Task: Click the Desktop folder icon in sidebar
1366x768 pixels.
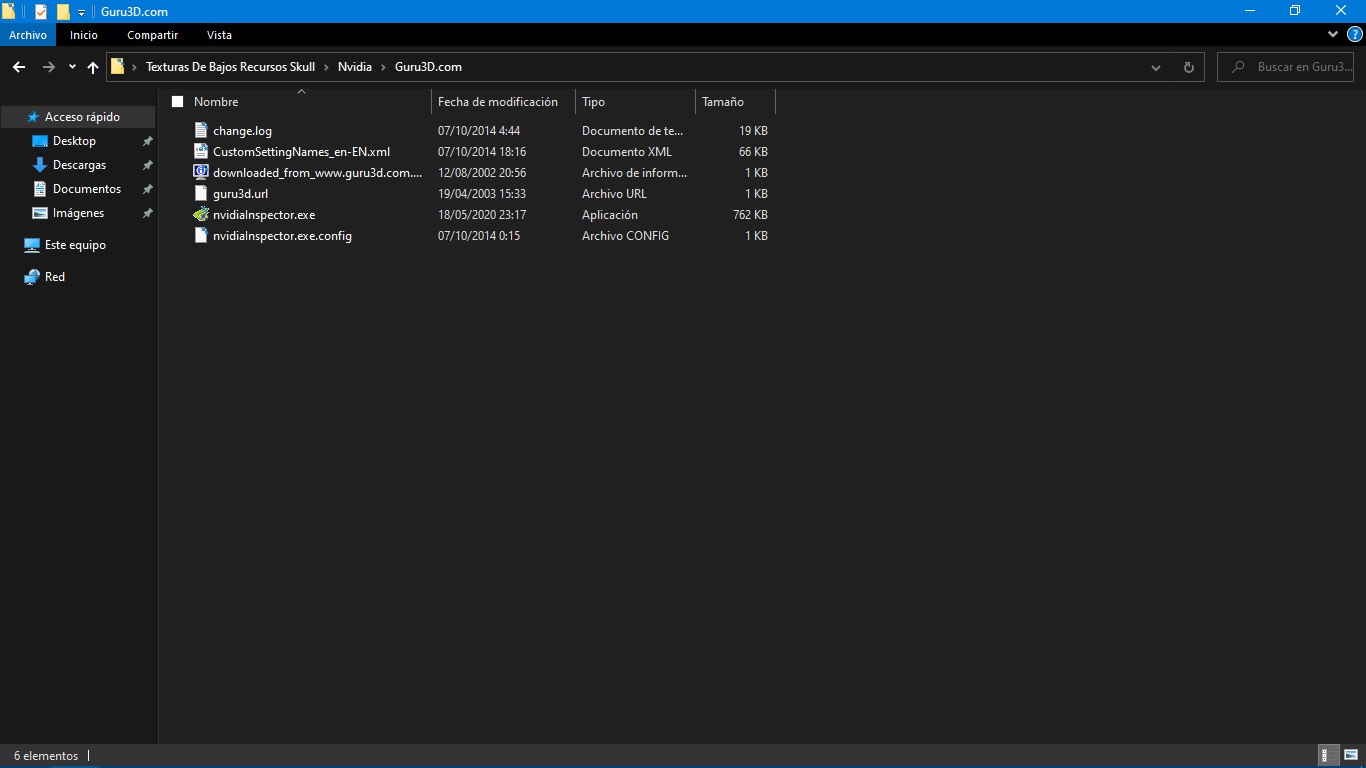Action: [40, 141]
